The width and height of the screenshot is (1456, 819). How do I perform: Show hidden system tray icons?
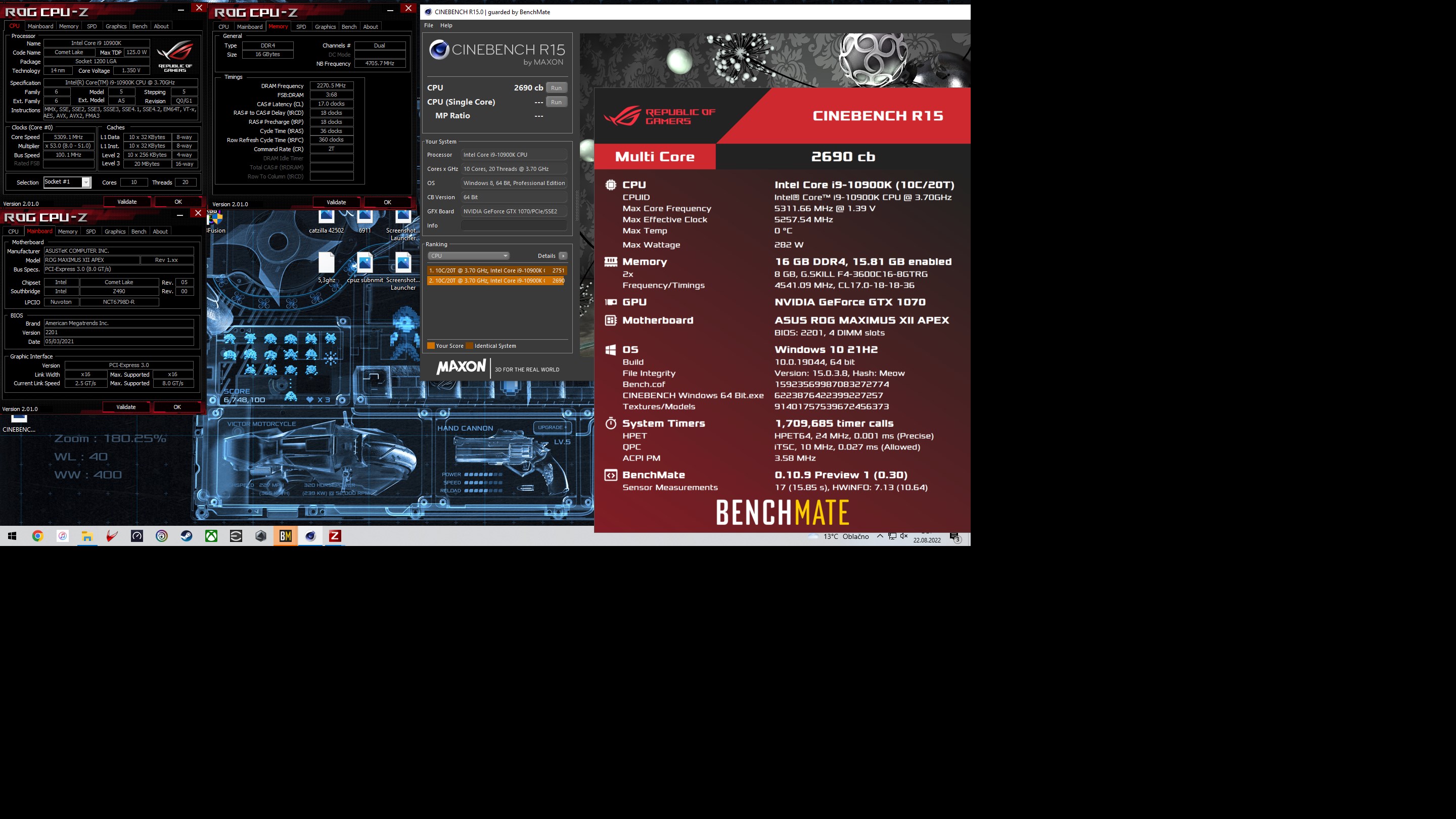point(880,536)
